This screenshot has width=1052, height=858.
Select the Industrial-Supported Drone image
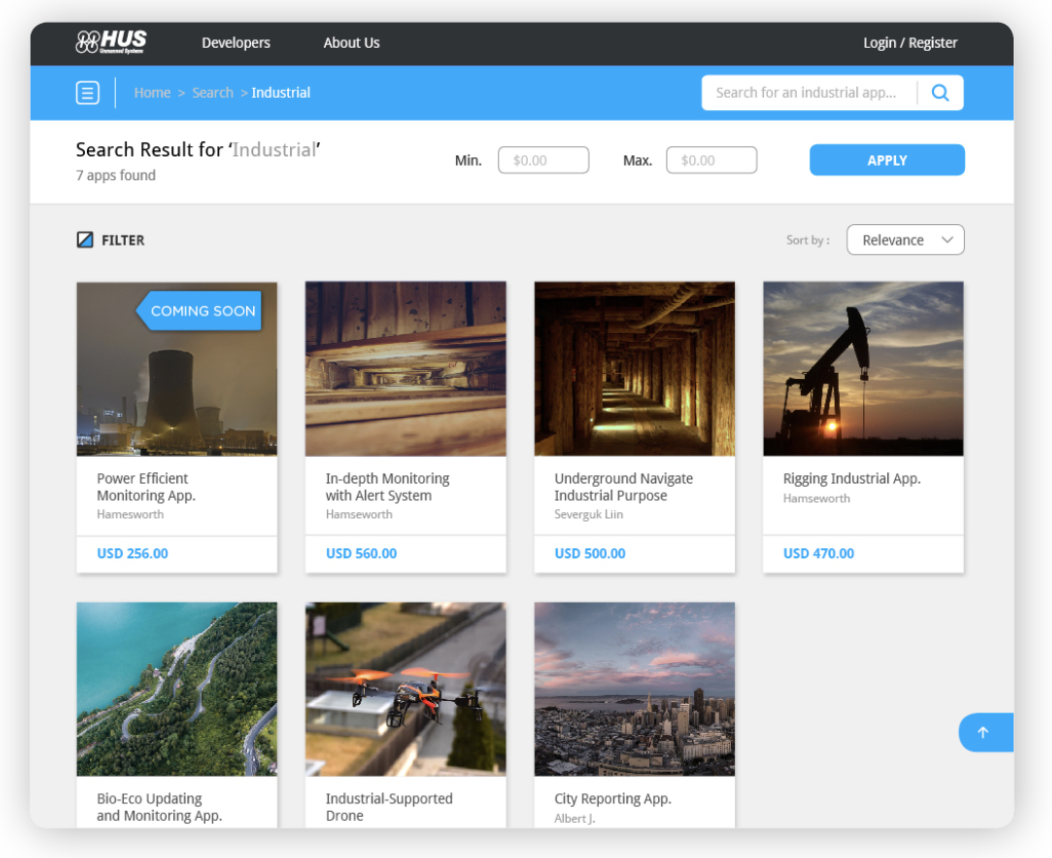[405, 688]
